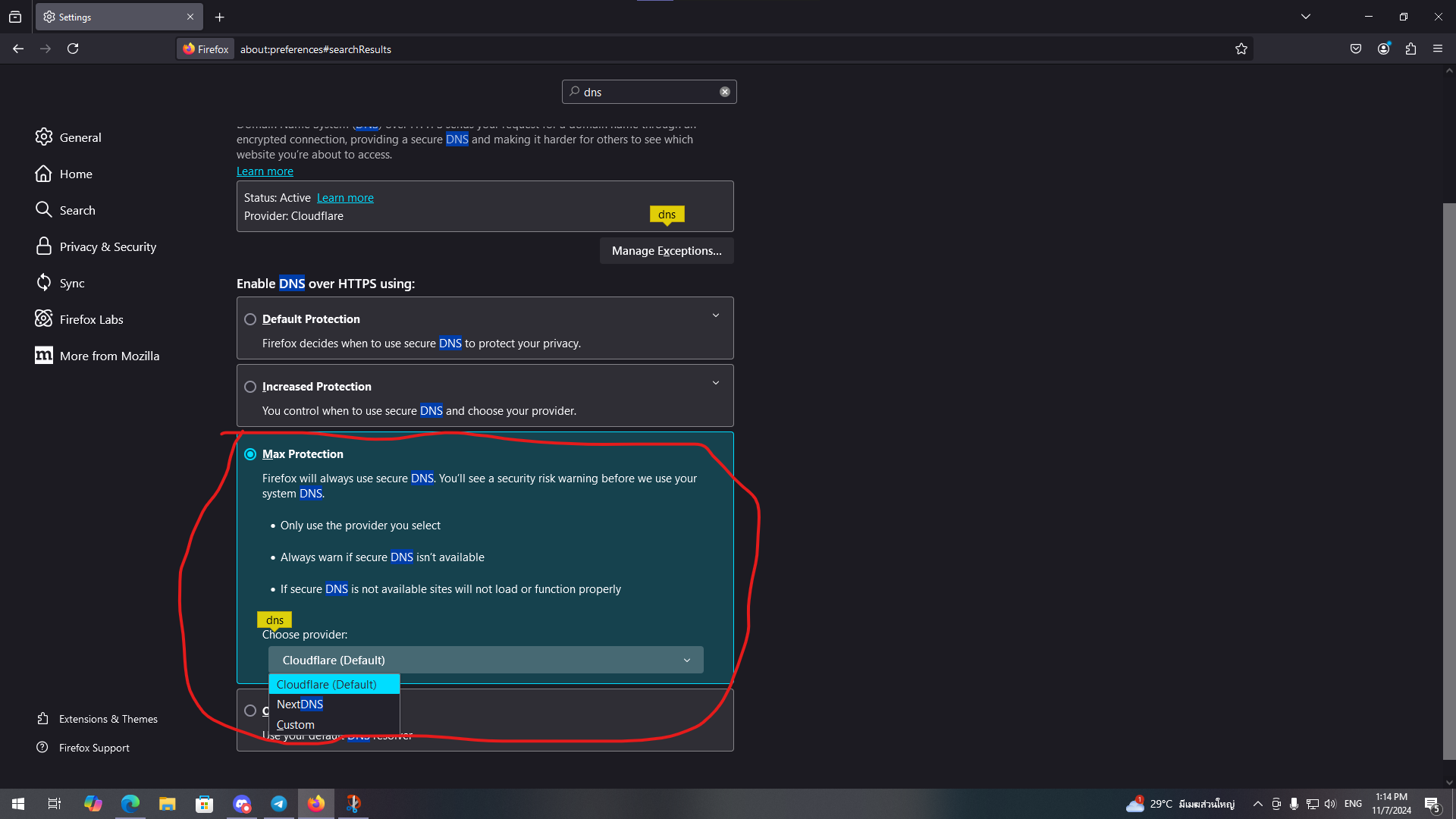Open the Extensions puzzle icon
Viewport: 1456px width, 819px height.
click(x=1410, y=49)
